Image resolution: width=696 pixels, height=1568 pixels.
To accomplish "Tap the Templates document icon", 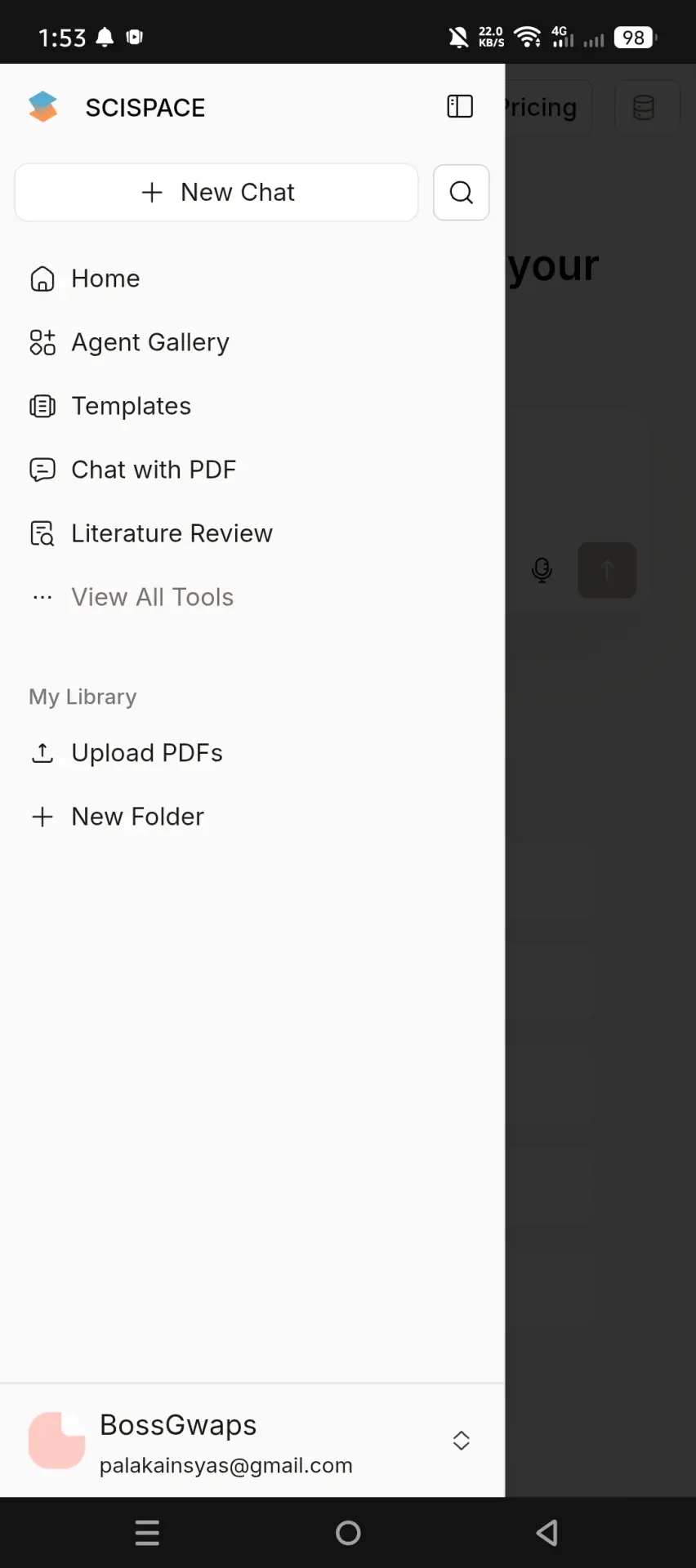I will [42, 406].
